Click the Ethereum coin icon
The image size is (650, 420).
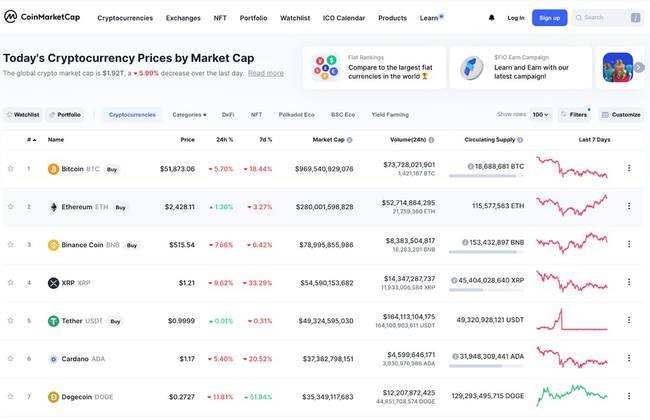53,207
